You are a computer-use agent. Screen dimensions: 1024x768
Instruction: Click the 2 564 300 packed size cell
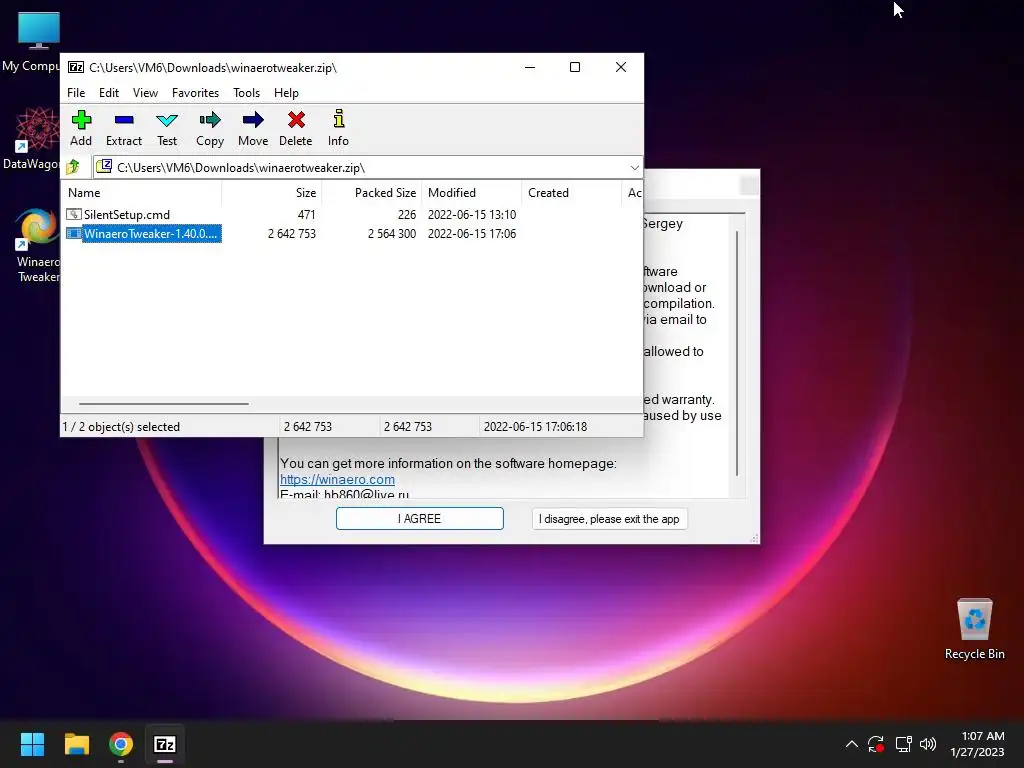(x=392, y=234)
